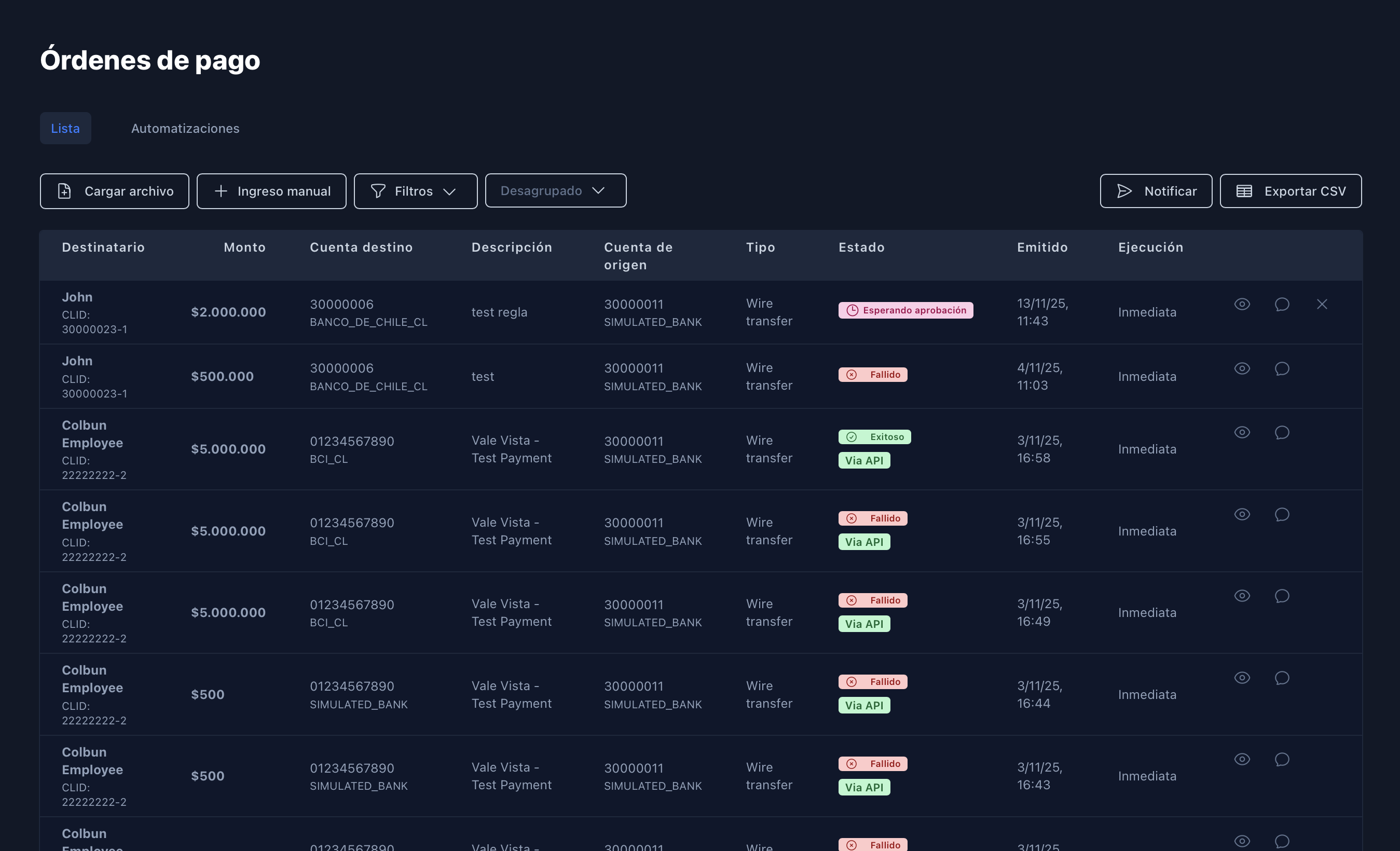
Task: Open comments for John $2.000.000 order
Action: point(1282,304)
